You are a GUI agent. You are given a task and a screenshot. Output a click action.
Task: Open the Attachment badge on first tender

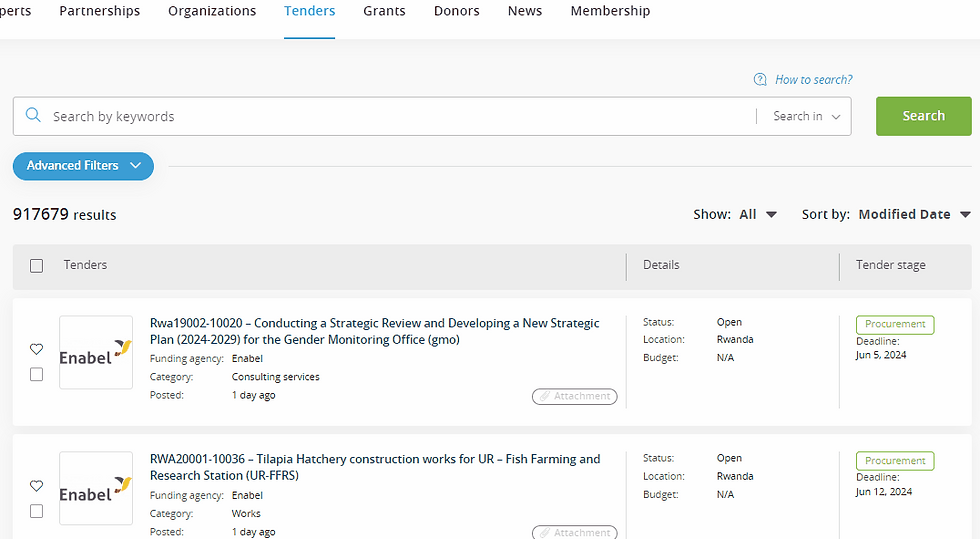575,397
